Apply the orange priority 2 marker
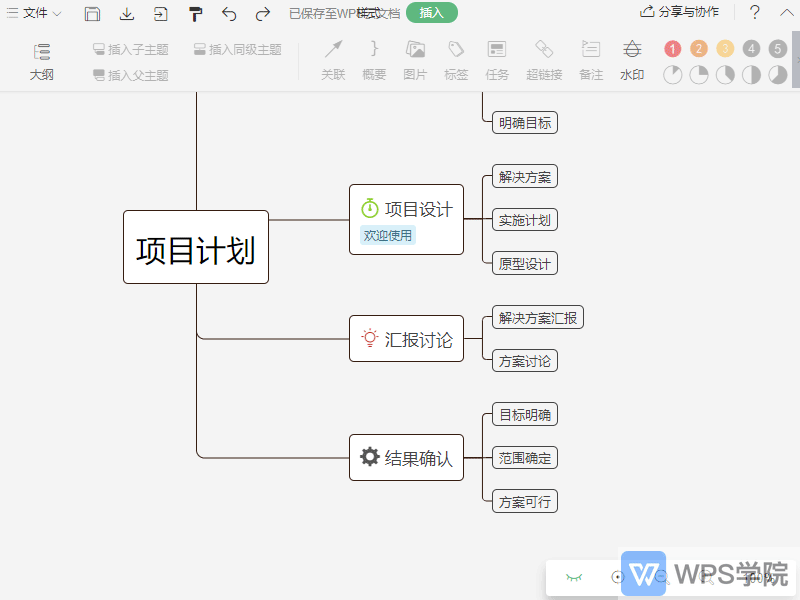800x600 pixels. 699,49
